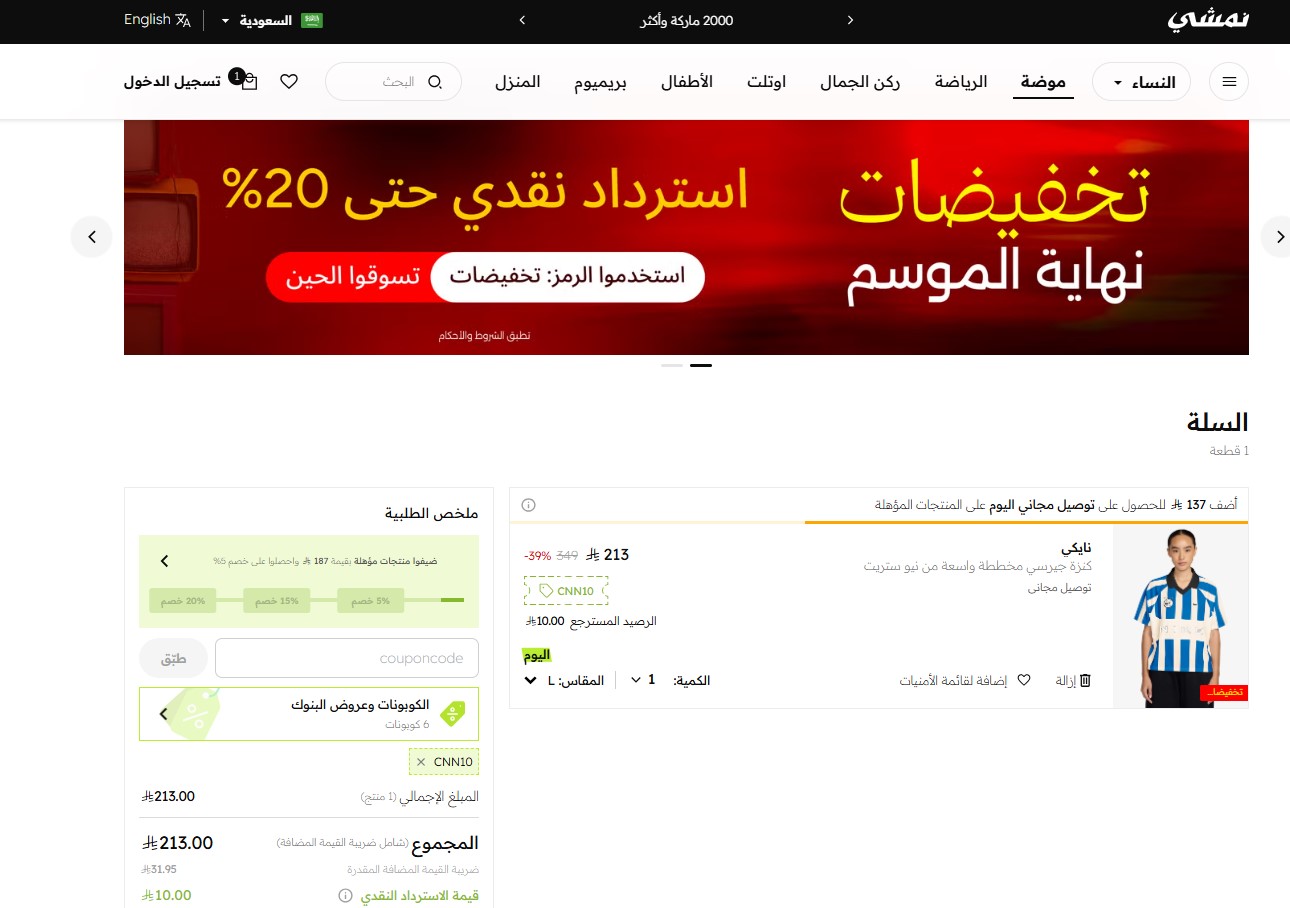
Task: Click the banner text استخدموا الرمز: تخفيضات
Action: click(x=567, y=277)
